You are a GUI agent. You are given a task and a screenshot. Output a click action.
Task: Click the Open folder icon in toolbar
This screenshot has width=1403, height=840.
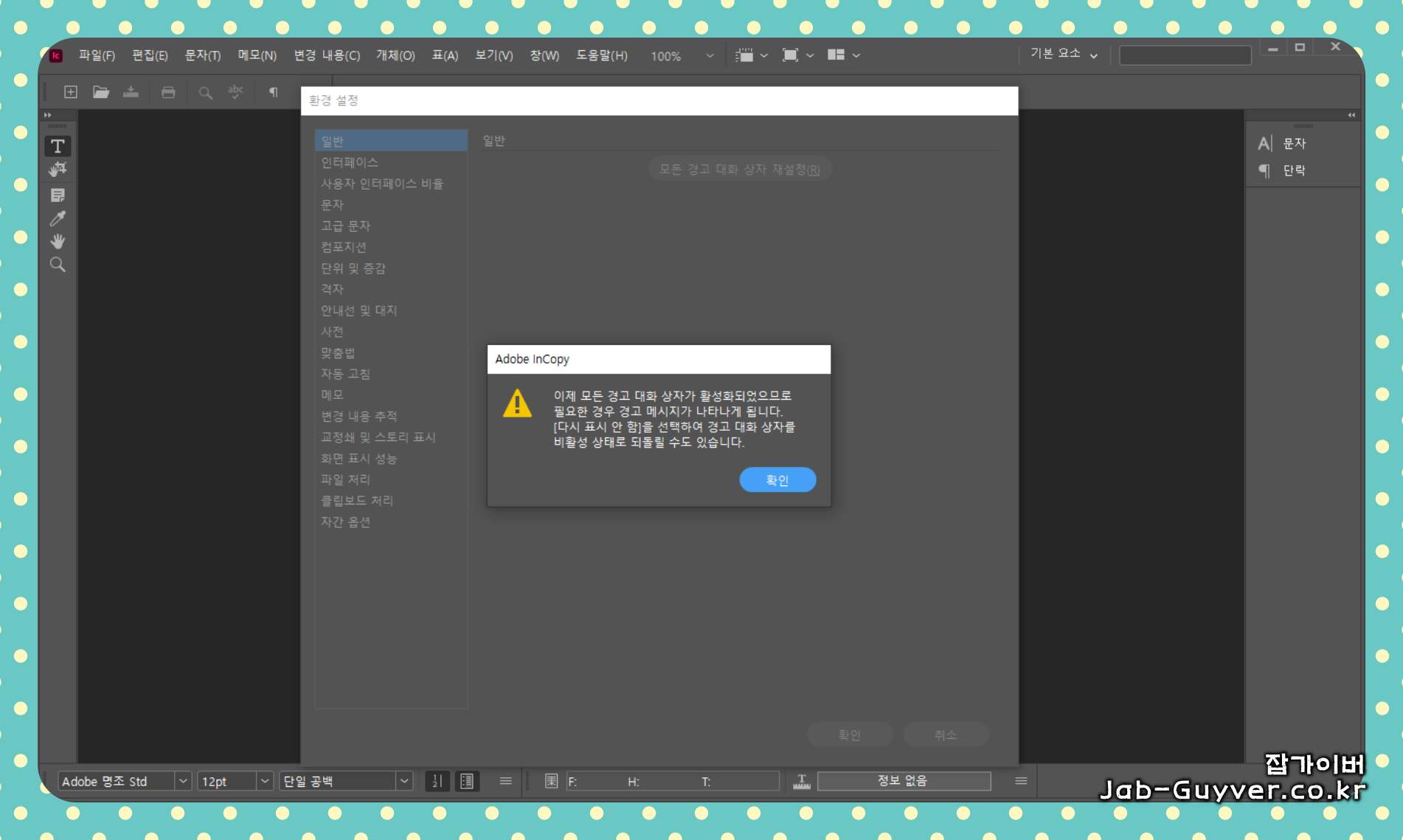point(101,92)
